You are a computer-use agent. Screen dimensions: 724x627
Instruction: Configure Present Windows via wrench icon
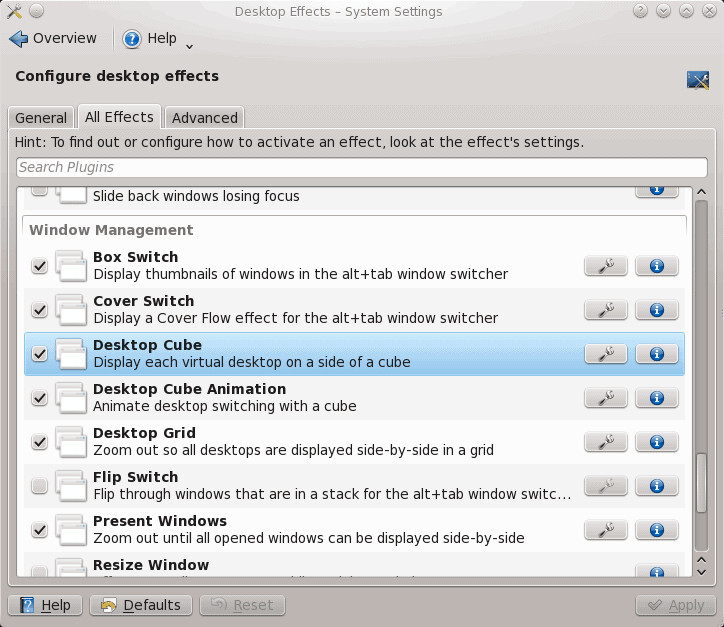tap(605, 530)
